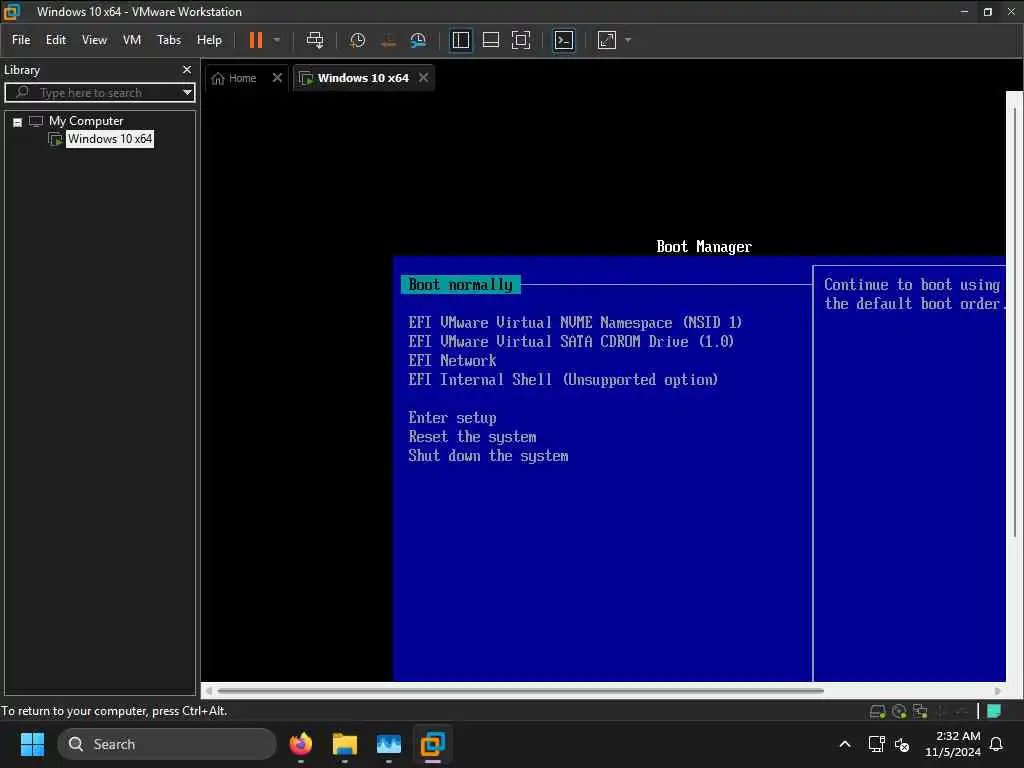Select the Enter setup option
Screen dimensions: 1024x768
[x=453, y=418]
